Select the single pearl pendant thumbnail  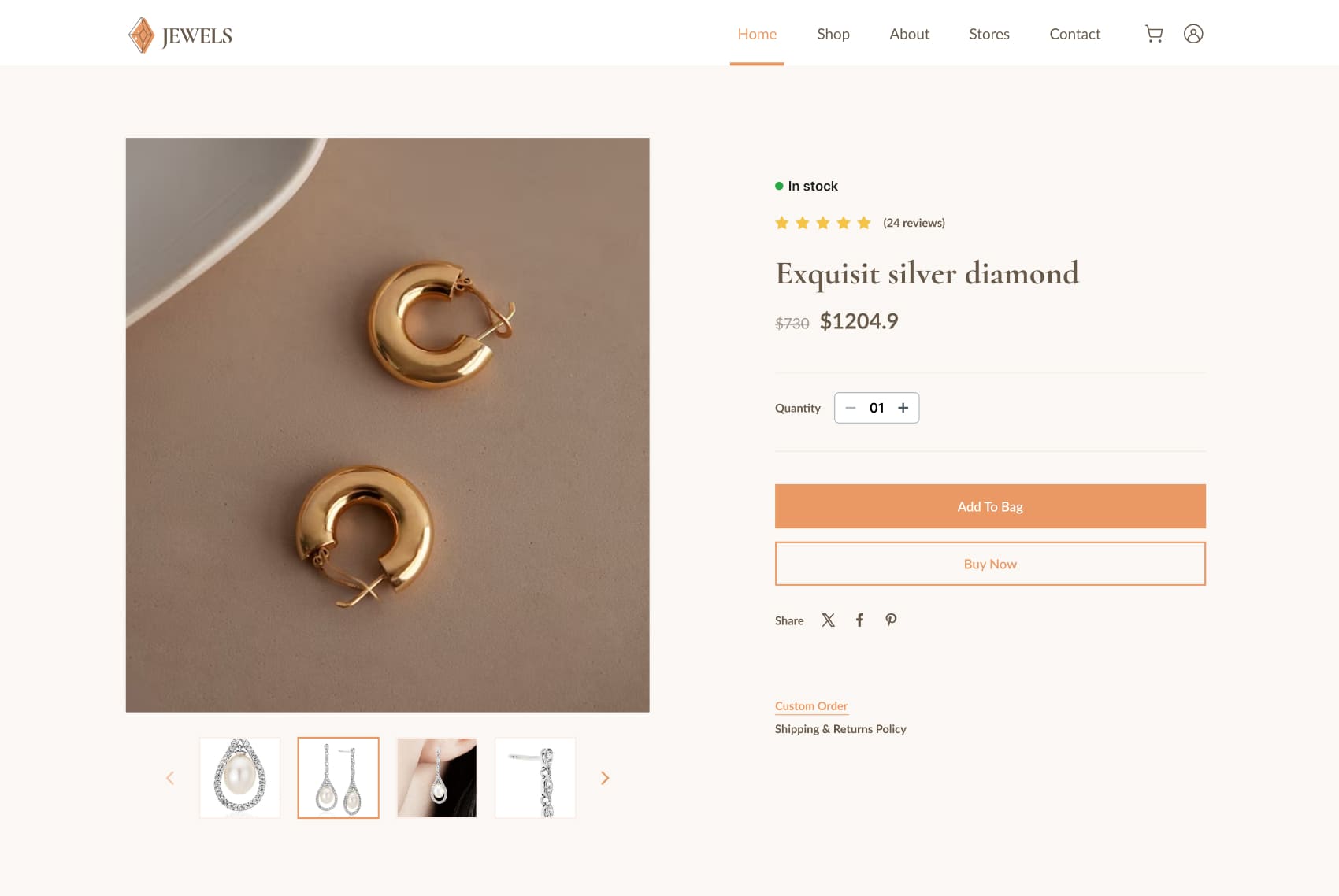click(240, 778)
